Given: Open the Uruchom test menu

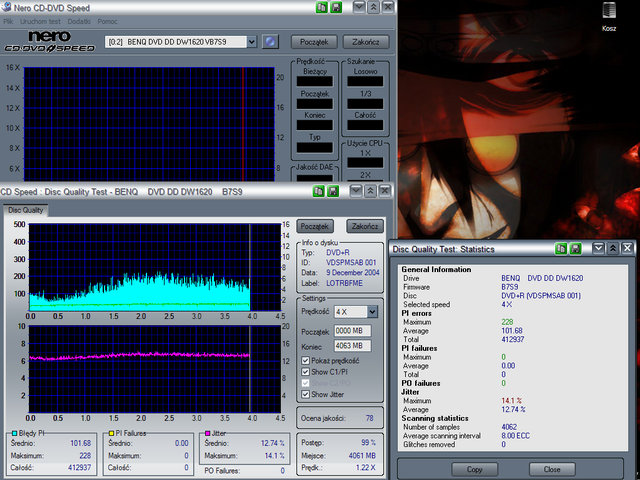Looking at the screenshot, I should [40, 22].
